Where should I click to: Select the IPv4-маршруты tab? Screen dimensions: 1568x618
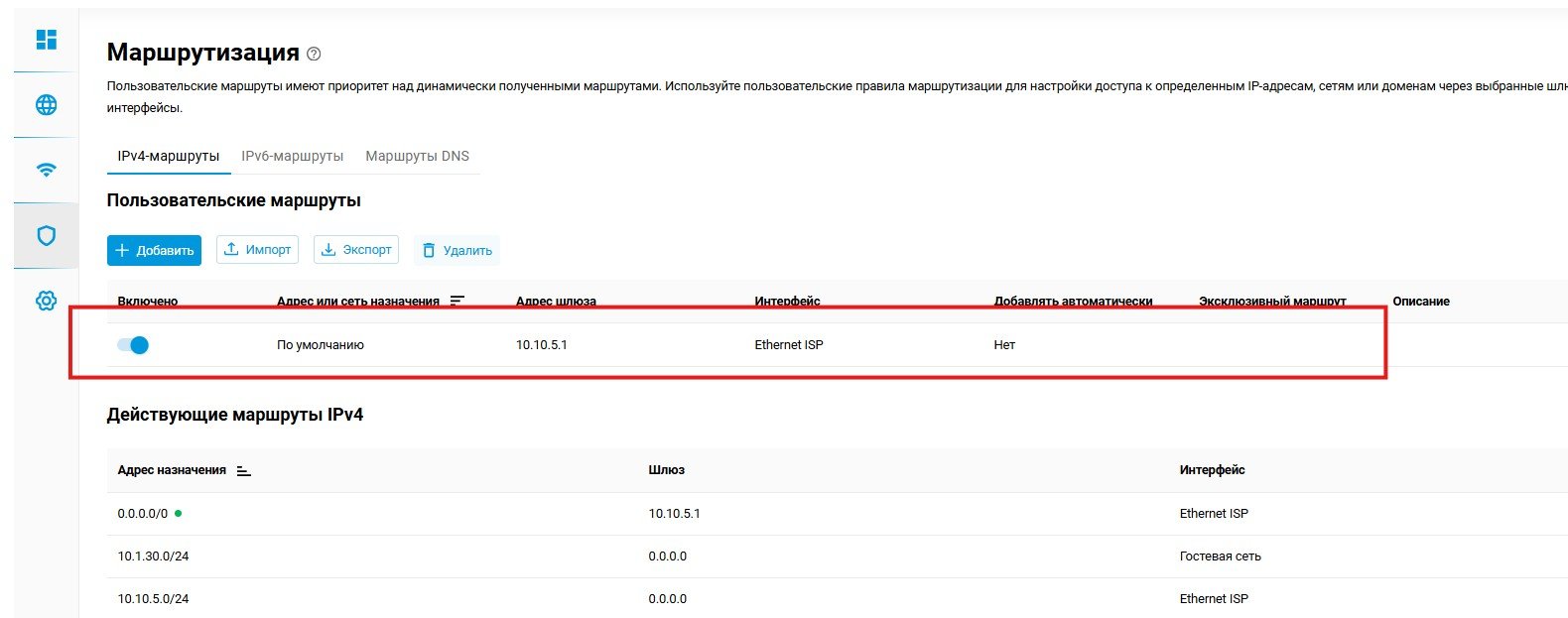(168, 156)
